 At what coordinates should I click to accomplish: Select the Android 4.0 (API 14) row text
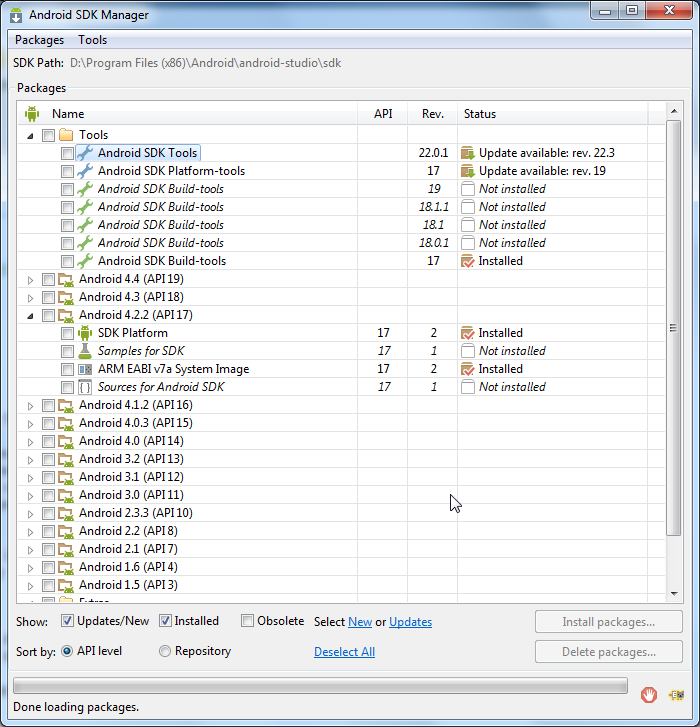coord(131,441)
